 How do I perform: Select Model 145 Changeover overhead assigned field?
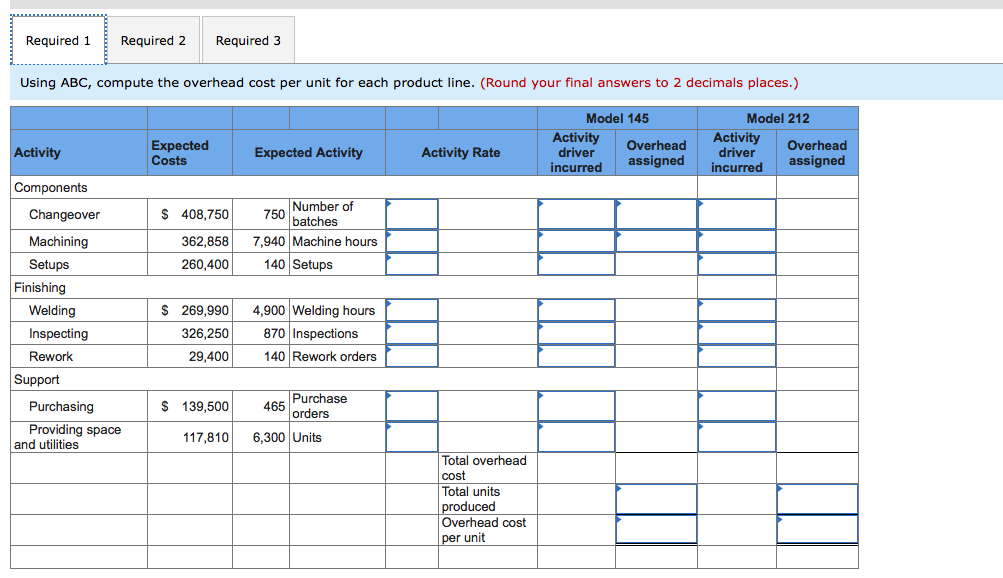[656, 214]
